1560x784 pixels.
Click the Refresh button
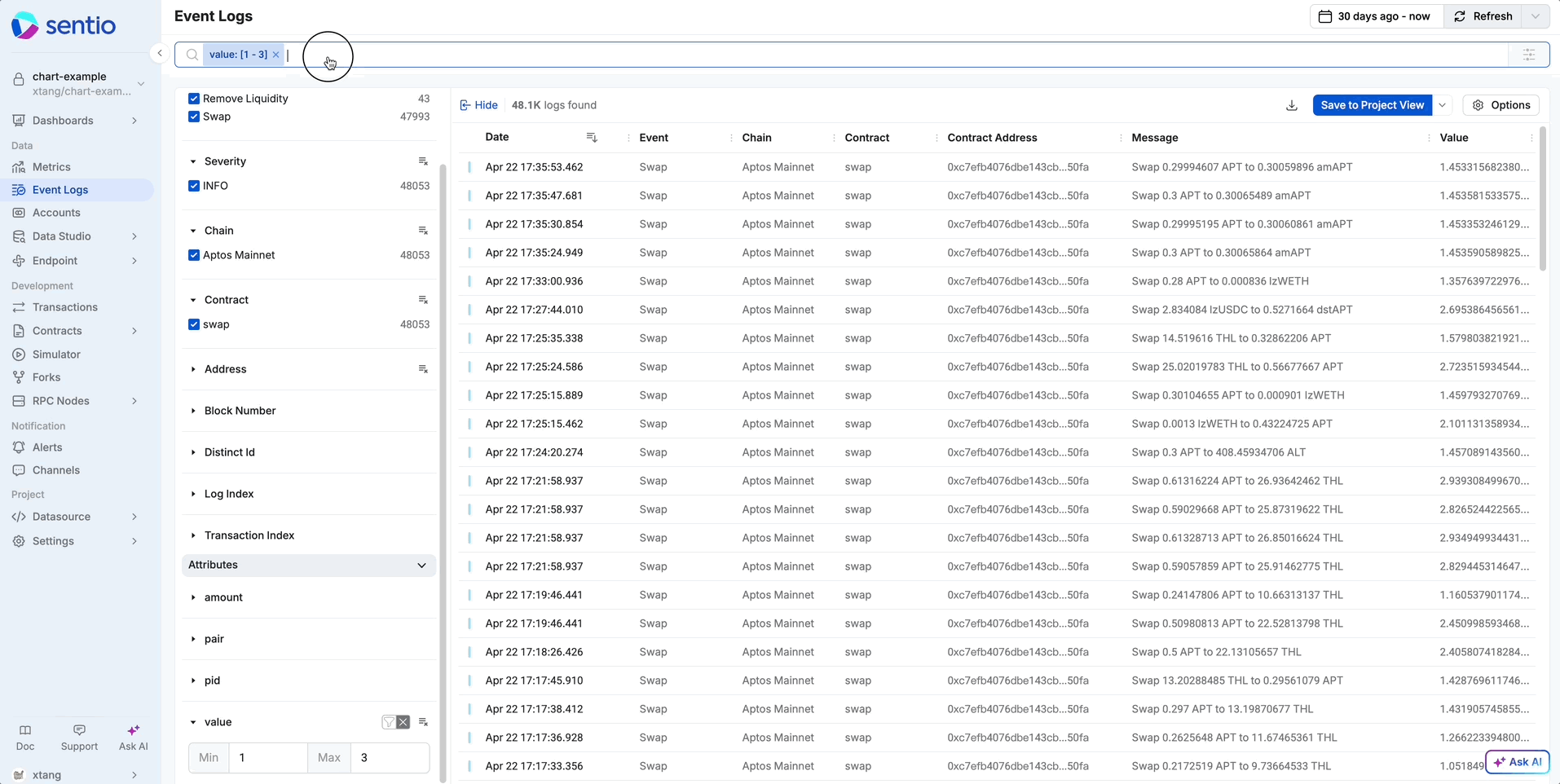tap(1483, 16)
